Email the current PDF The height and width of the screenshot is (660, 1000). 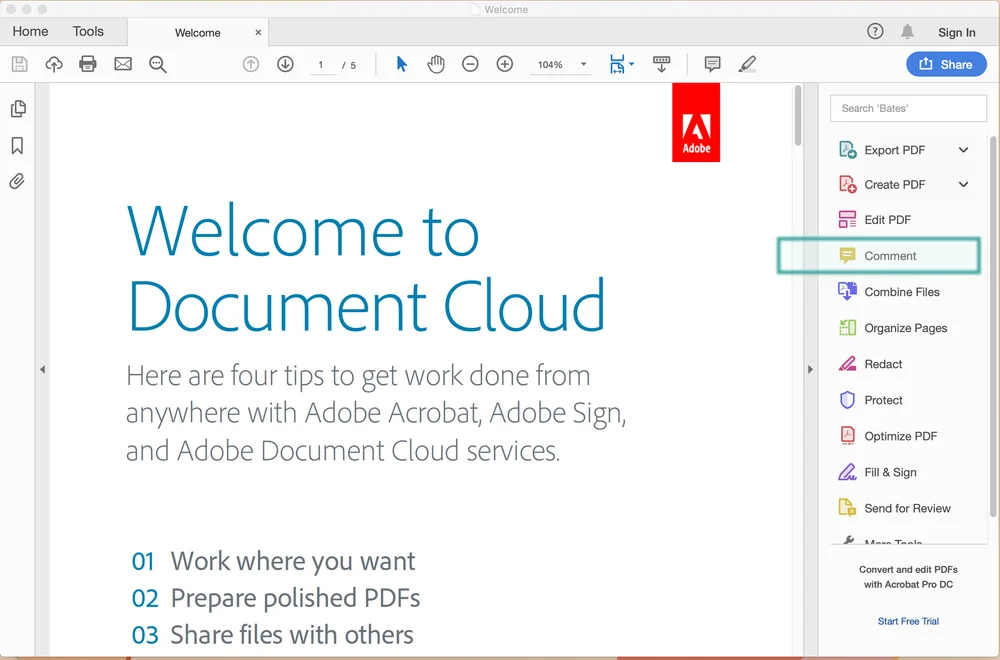point(122,63)
